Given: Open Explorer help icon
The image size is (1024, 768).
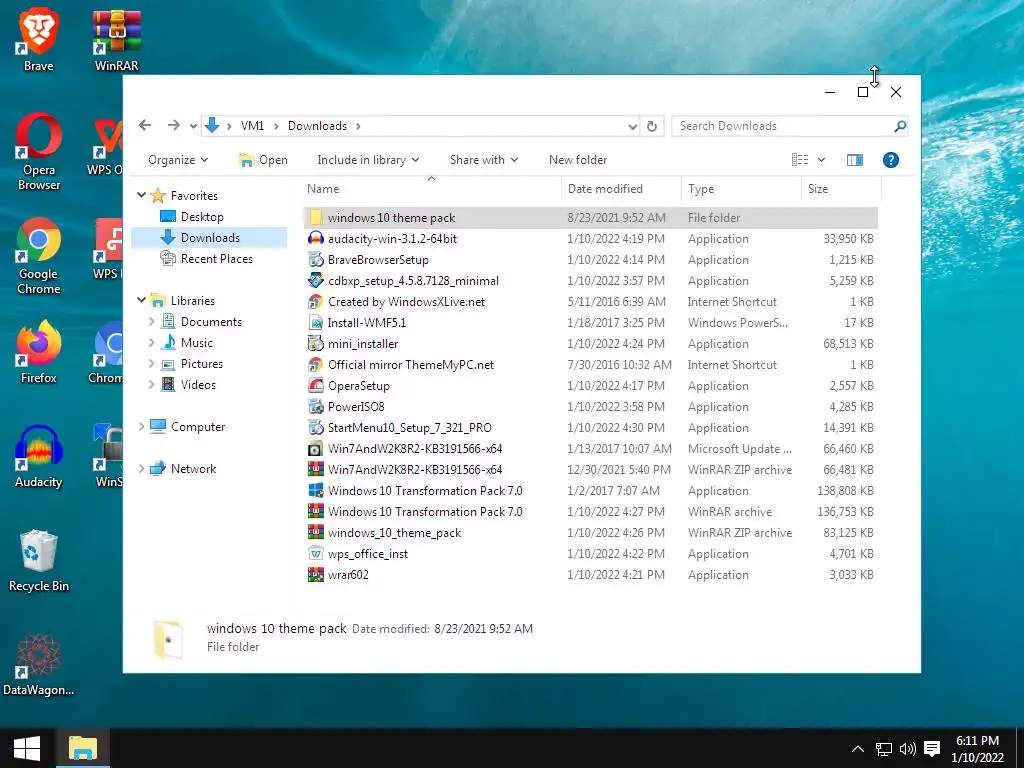Looking at the screenshot, I should 891,160.
